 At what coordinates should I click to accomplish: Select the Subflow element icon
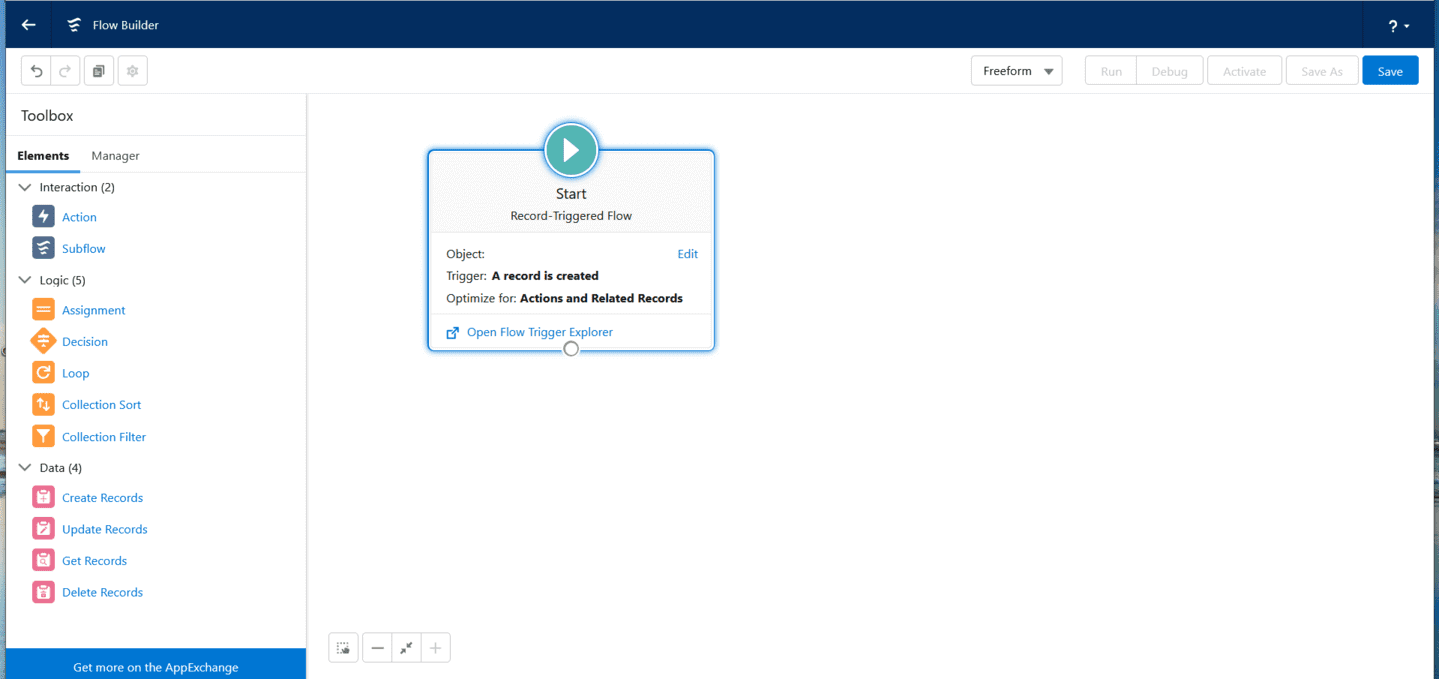[44, 247]
